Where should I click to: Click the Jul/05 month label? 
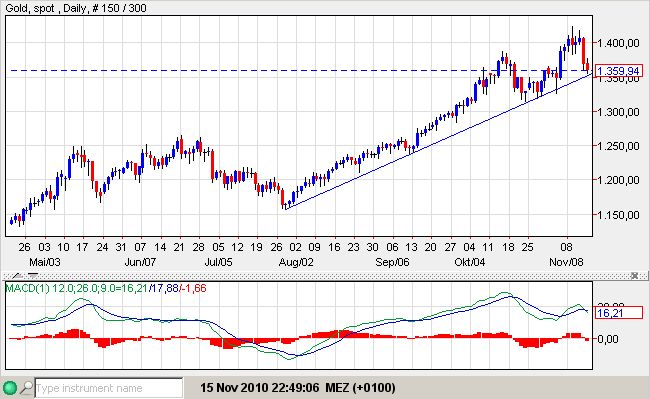tap(218, 262)
